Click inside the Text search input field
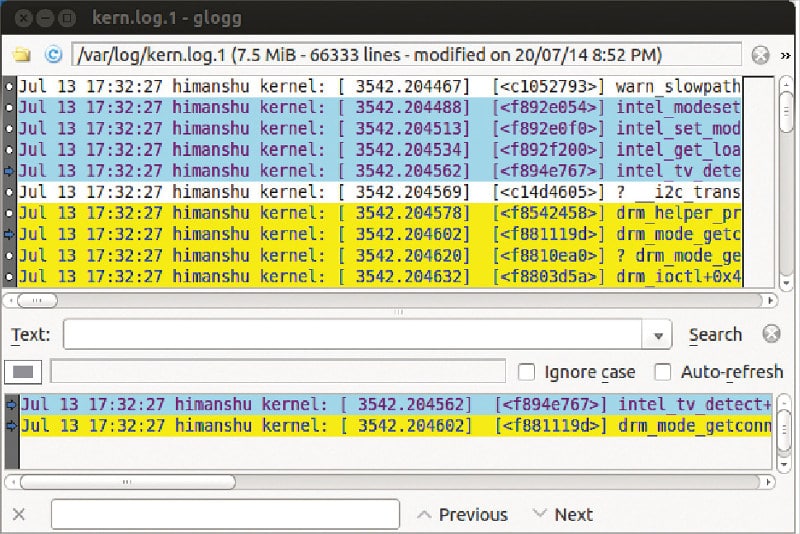This screenshot has height=534, width=800. tap(352, 335)
